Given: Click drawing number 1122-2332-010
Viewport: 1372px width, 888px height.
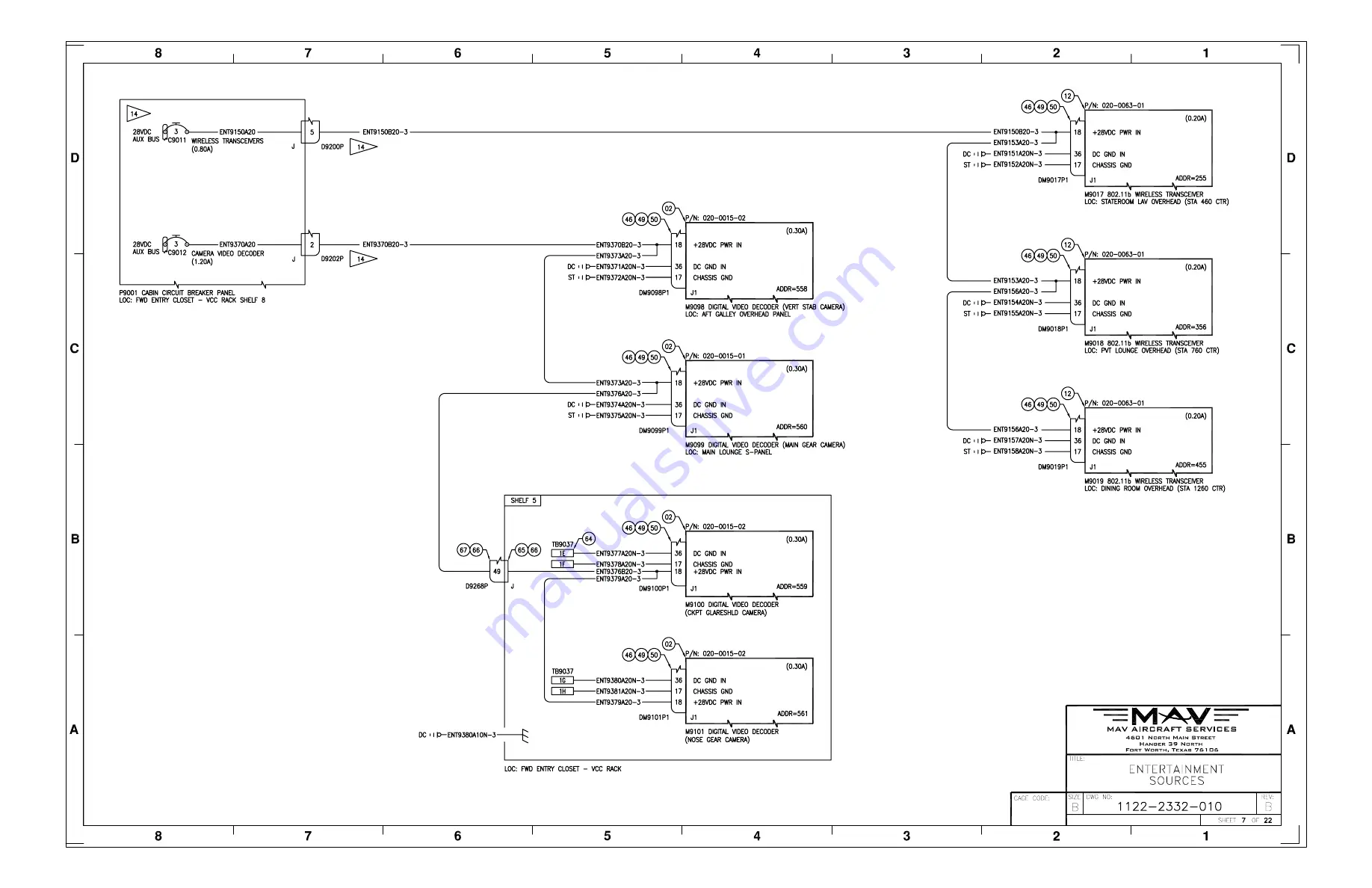Looking at the screenshot, I should (x=1169, y=807).
